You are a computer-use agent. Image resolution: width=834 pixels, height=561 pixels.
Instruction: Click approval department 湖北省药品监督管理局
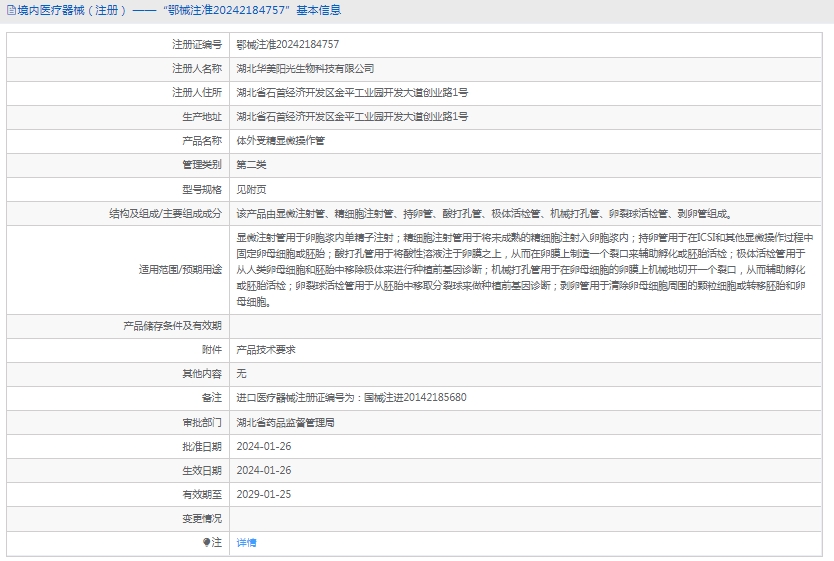tap(285, 422)
